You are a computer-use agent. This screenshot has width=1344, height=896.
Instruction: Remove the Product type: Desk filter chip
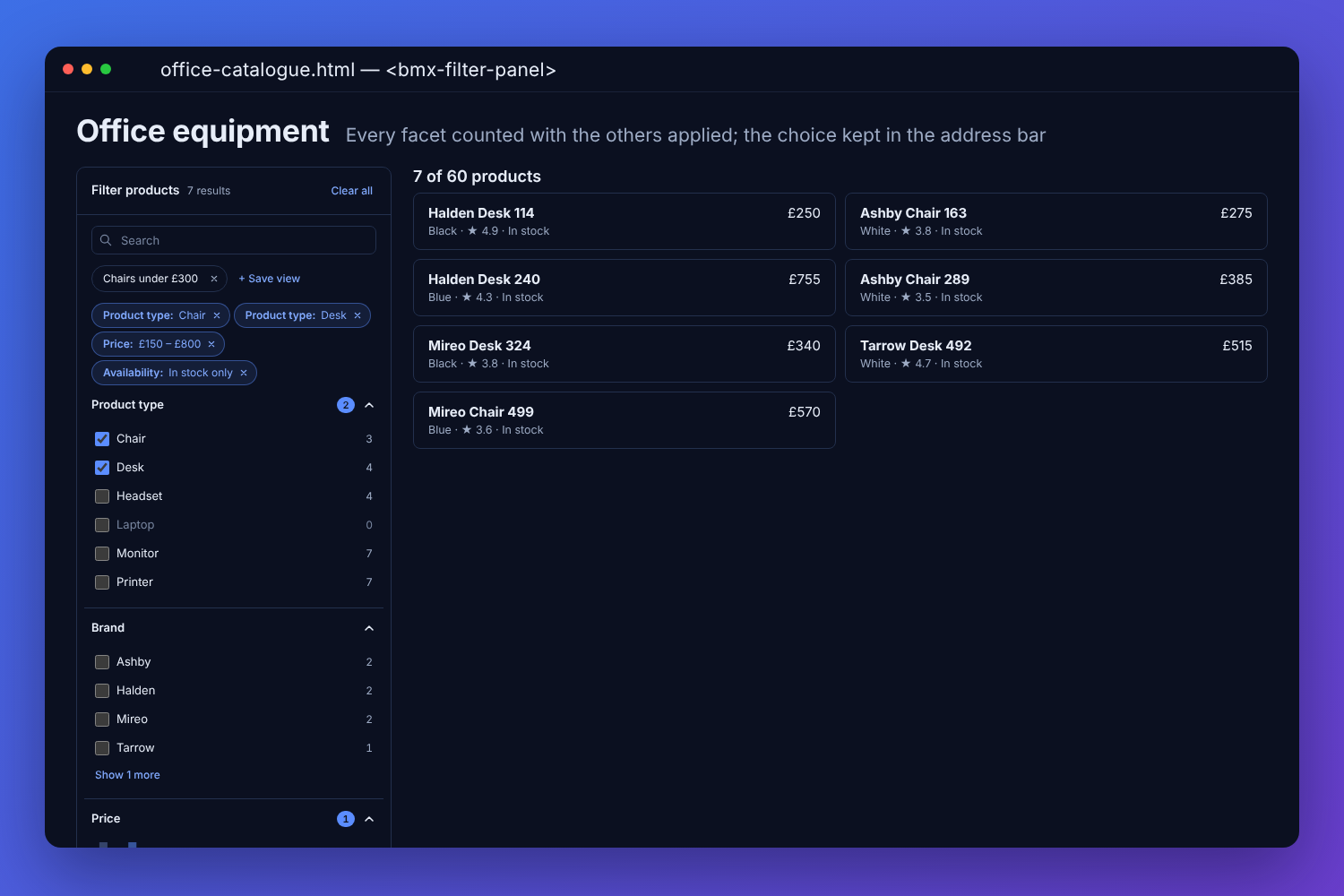pos(358,315)
